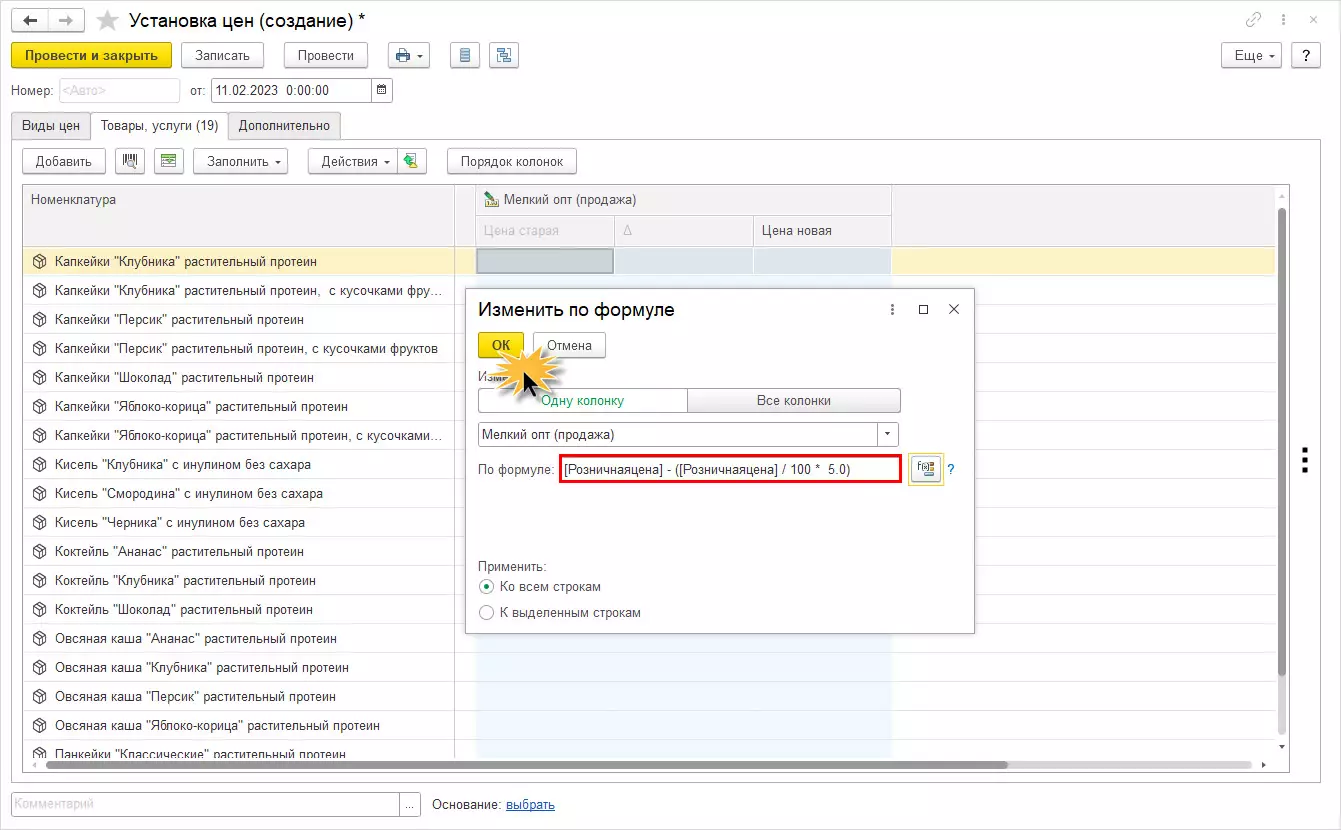Click the horizontal scrollbar of the goods table
1341x830 pixels.
click(x=527, y=765)
